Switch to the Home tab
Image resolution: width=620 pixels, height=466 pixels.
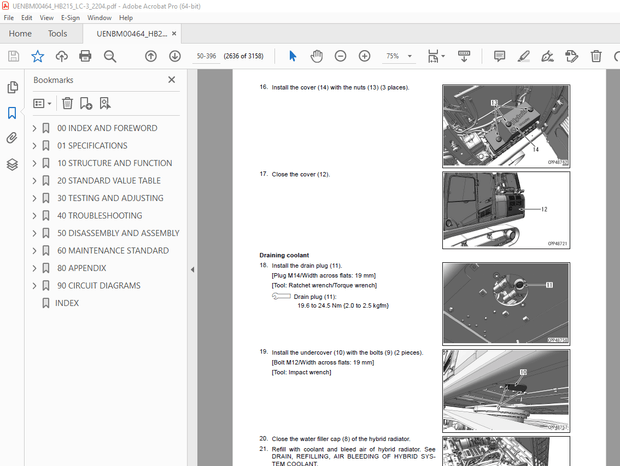(x=20, y=34)
